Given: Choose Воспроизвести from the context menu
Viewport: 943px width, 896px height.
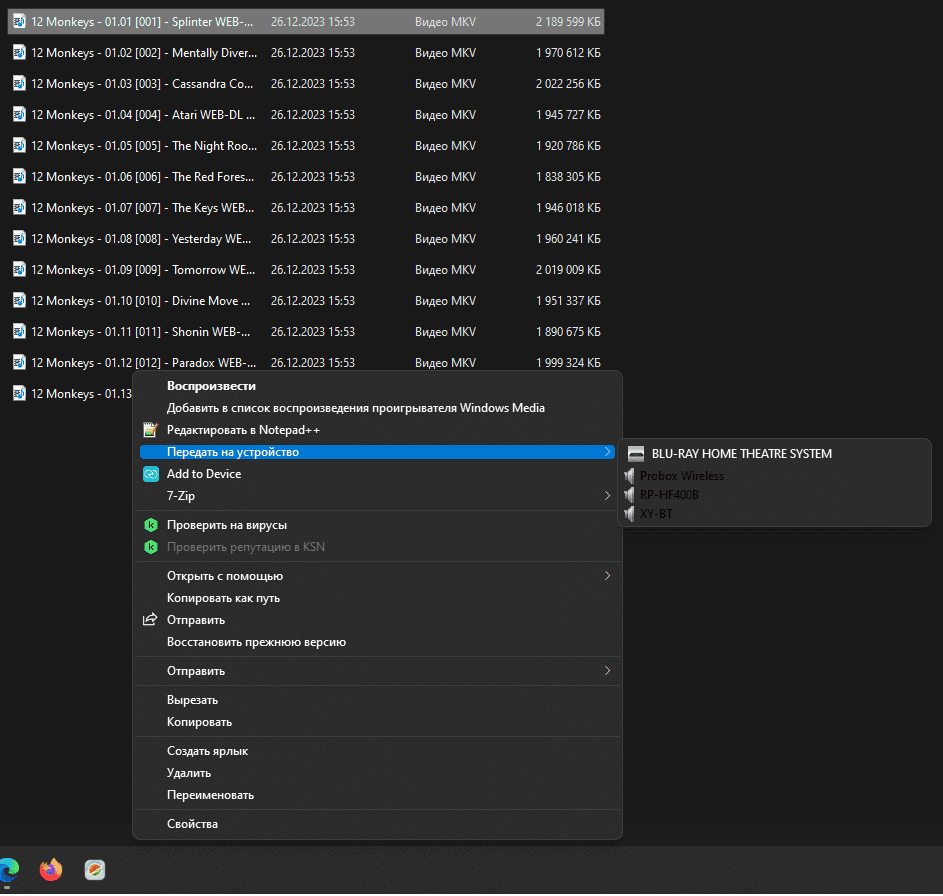Looking at the screenshot, I should (x=211, y=386).
